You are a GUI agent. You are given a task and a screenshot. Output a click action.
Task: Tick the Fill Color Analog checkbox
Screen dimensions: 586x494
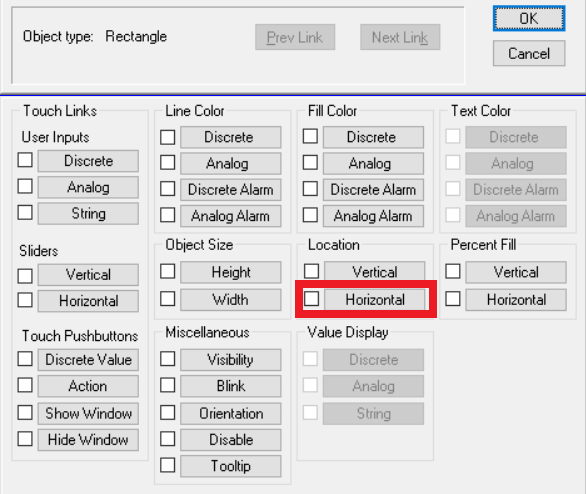310,163
